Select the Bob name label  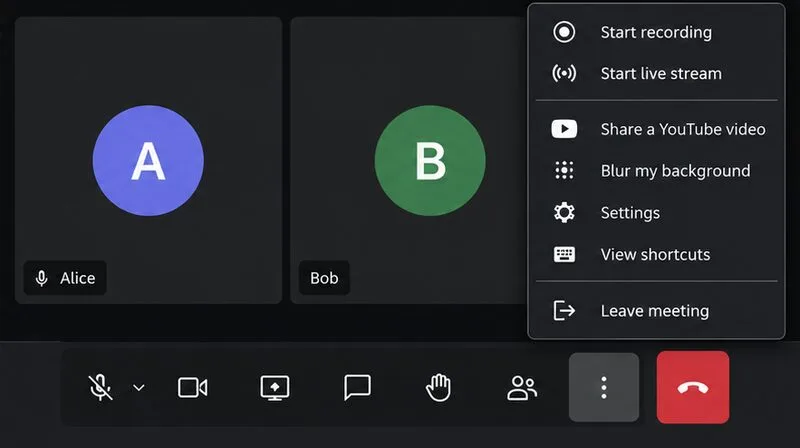[324, 278]
